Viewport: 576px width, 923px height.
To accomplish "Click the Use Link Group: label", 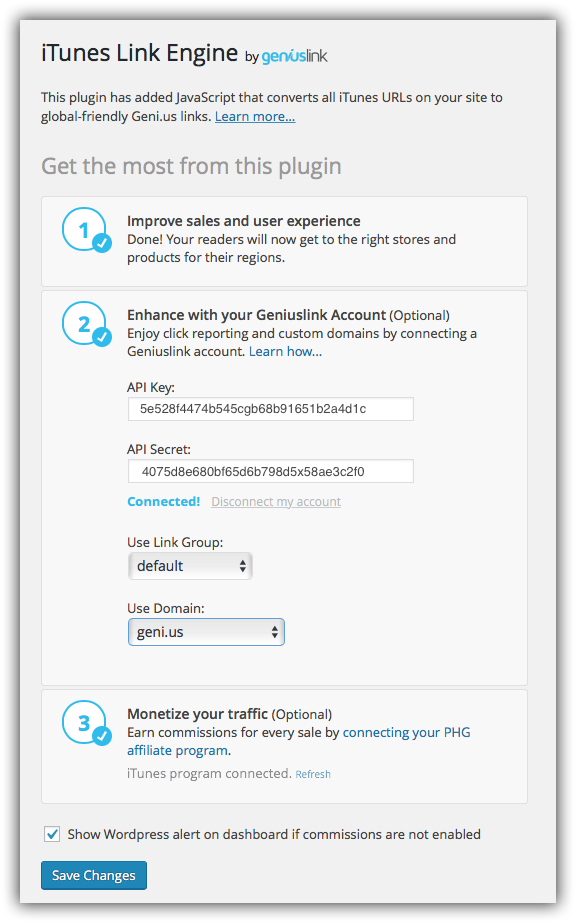I will 175,543.
